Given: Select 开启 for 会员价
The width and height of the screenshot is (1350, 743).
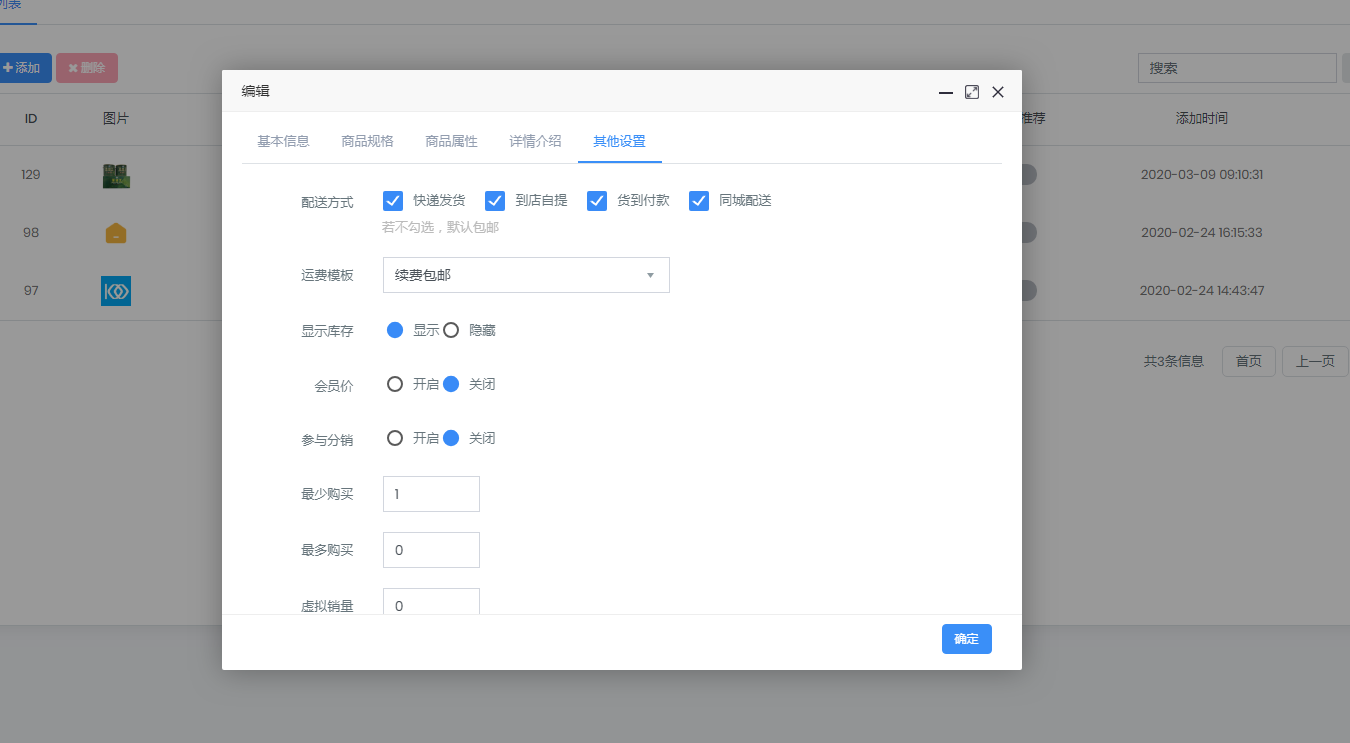Looking at the screenshot, I should pyautogui.click(x=395, y=384).
